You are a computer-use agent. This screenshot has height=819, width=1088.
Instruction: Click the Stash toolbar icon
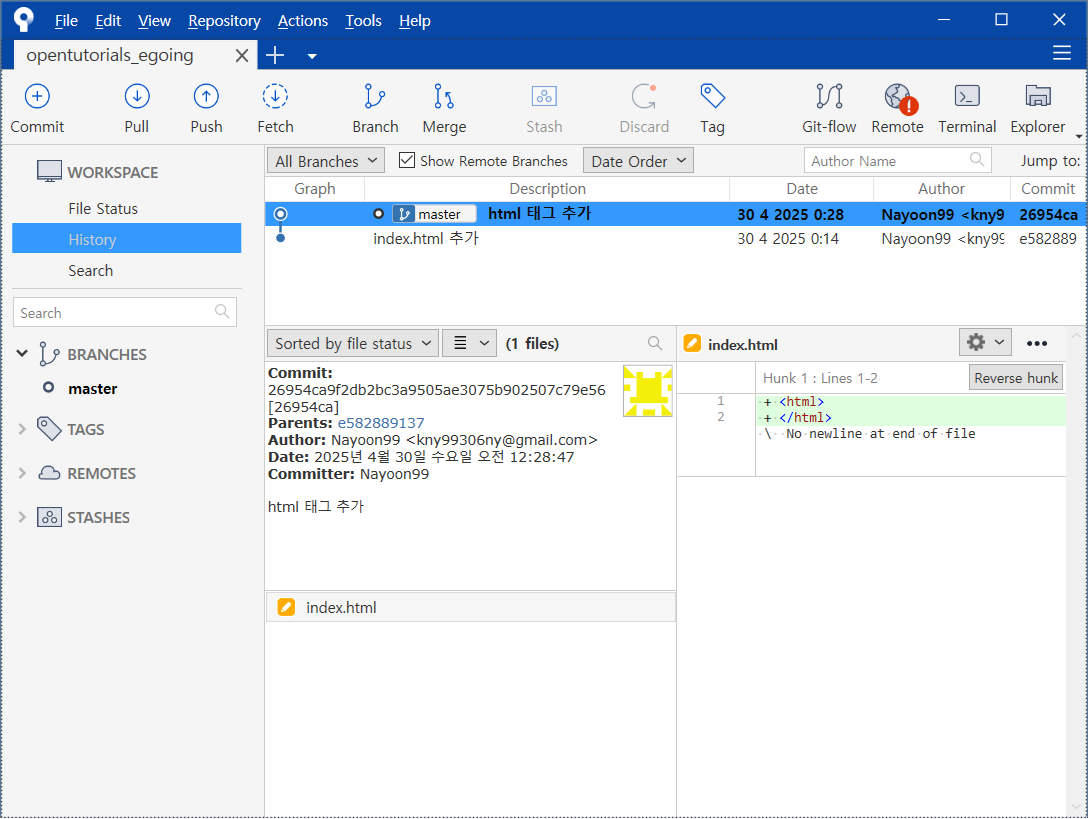[544, 96]
